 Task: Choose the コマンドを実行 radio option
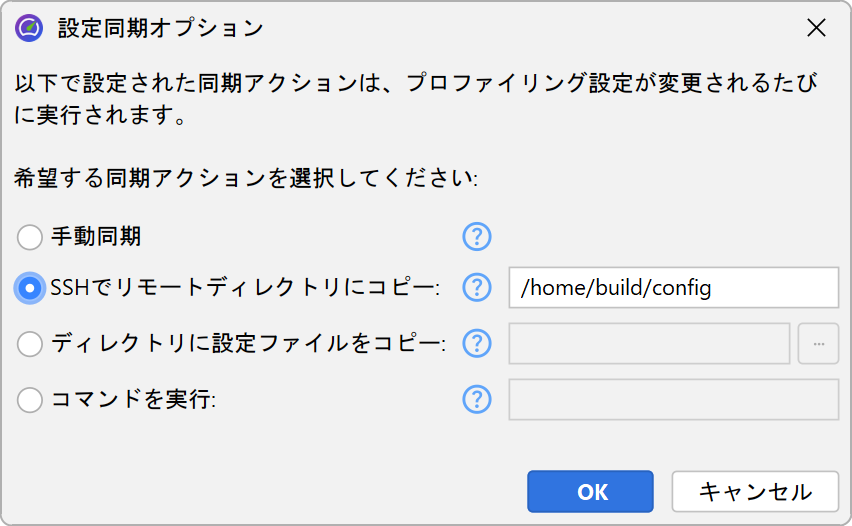pos(30,400)
